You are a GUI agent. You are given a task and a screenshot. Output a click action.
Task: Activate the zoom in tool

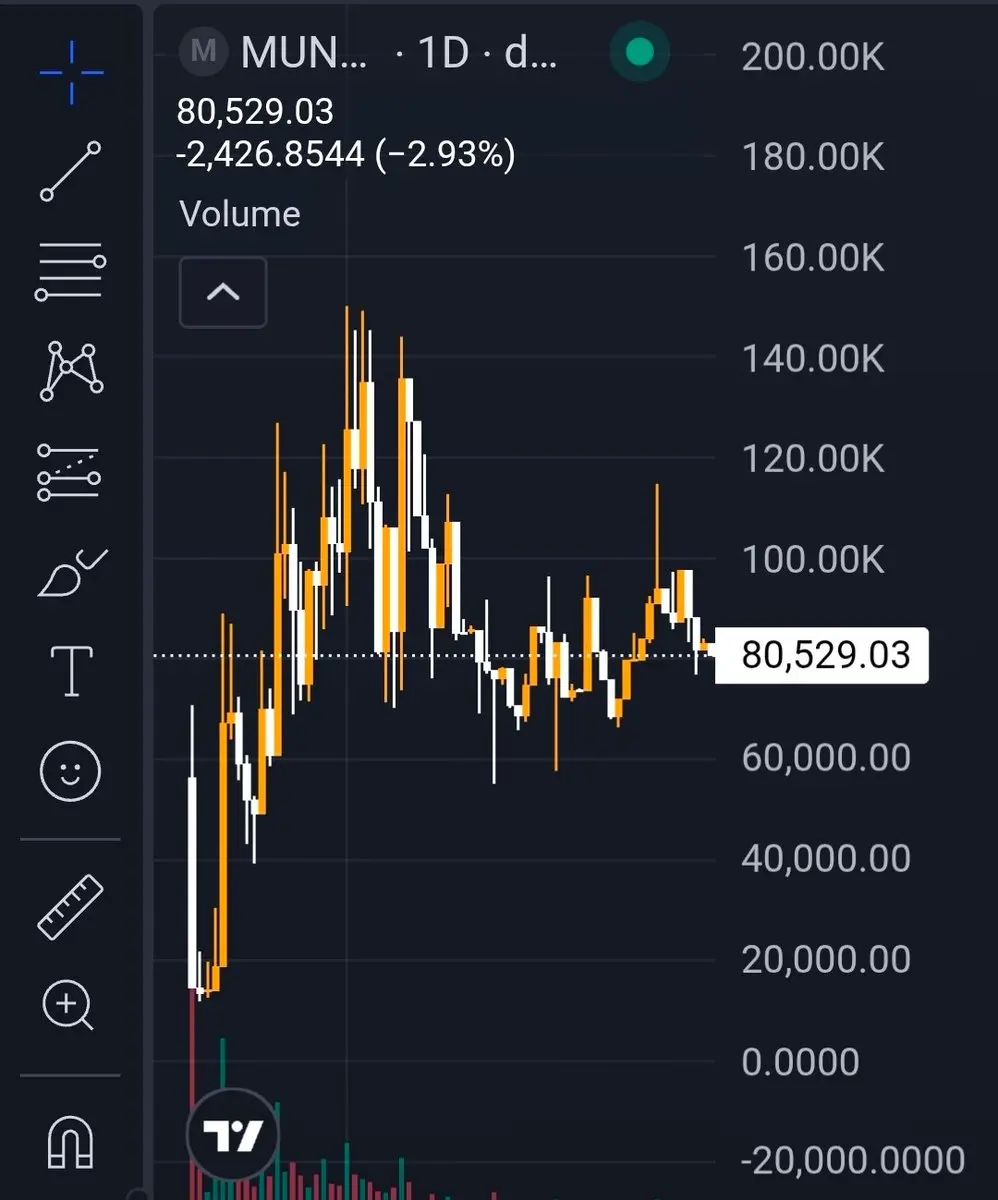click(68, 1005)
